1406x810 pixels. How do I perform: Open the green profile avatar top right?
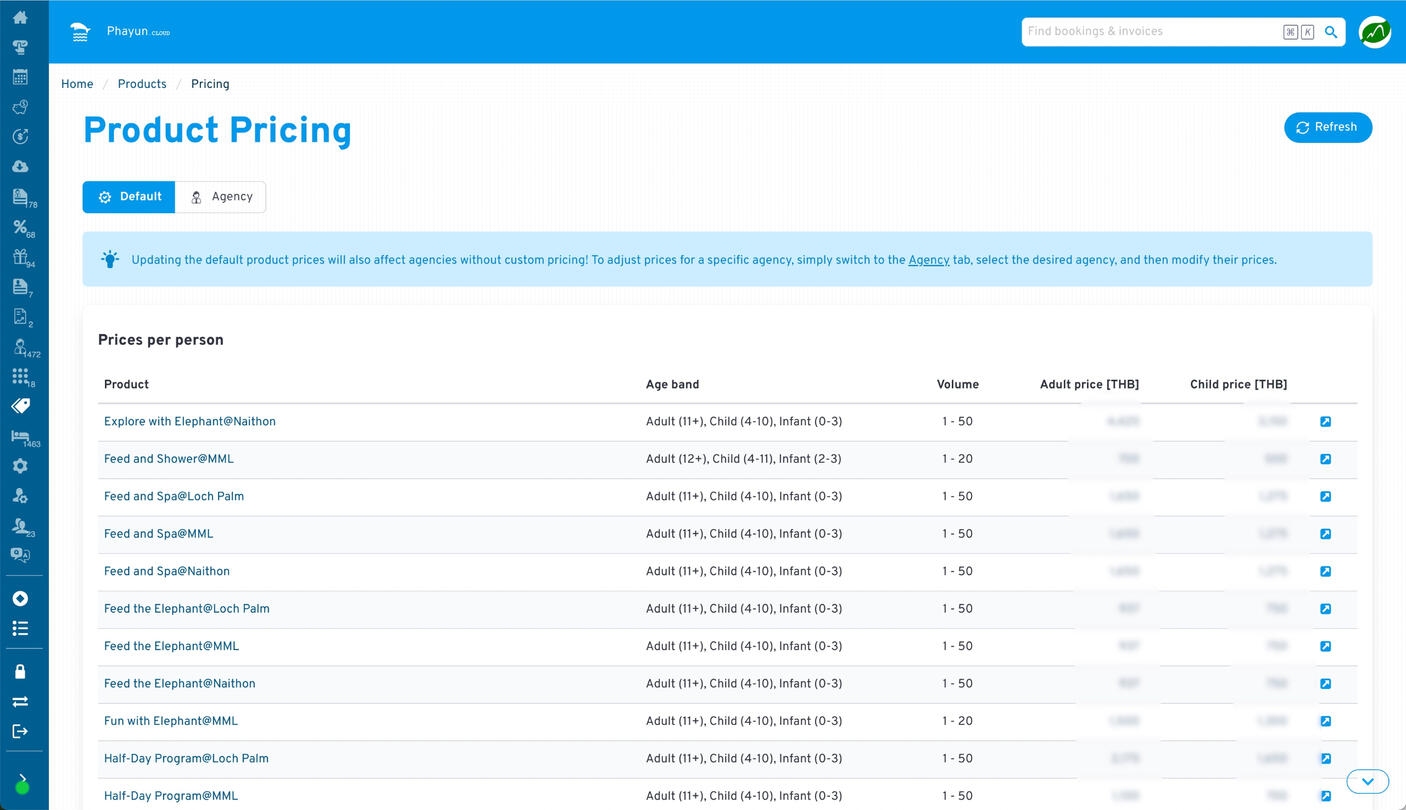[x=1374, y=31]
